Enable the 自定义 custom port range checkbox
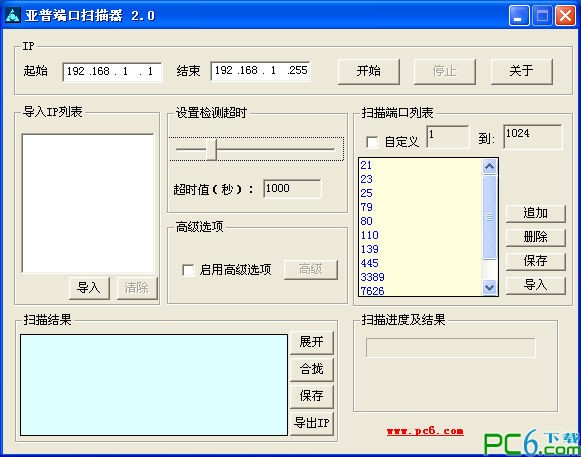 click(372, 142)
